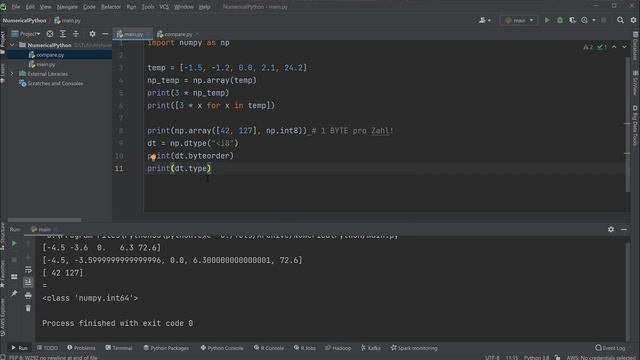Open the VCS menu
Screen dimensions: 640x360
pos(164,7)
